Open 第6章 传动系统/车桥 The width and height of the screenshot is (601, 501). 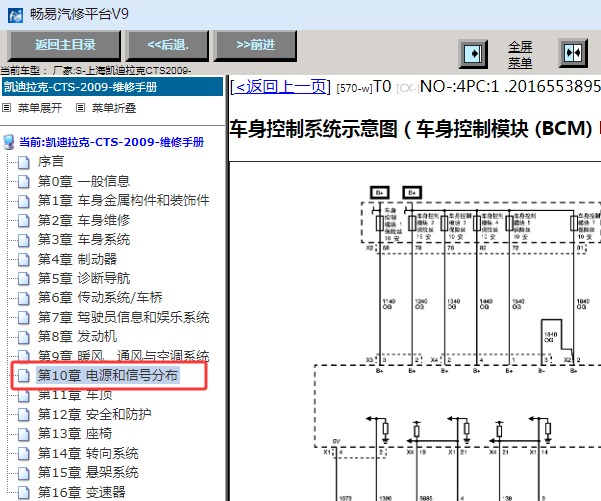(100, 297)
